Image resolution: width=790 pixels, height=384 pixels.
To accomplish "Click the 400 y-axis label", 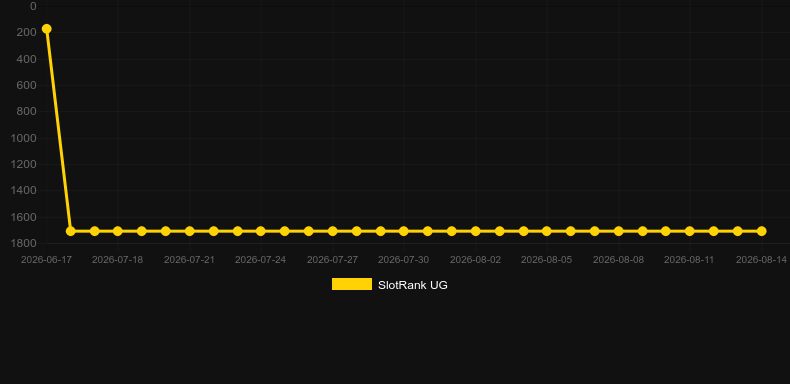I will coord(27,59).
